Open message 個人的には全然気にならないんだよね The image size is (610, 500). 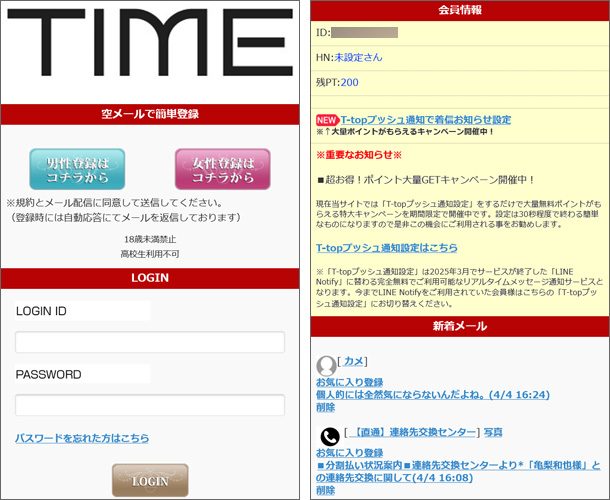coord(431,395)
